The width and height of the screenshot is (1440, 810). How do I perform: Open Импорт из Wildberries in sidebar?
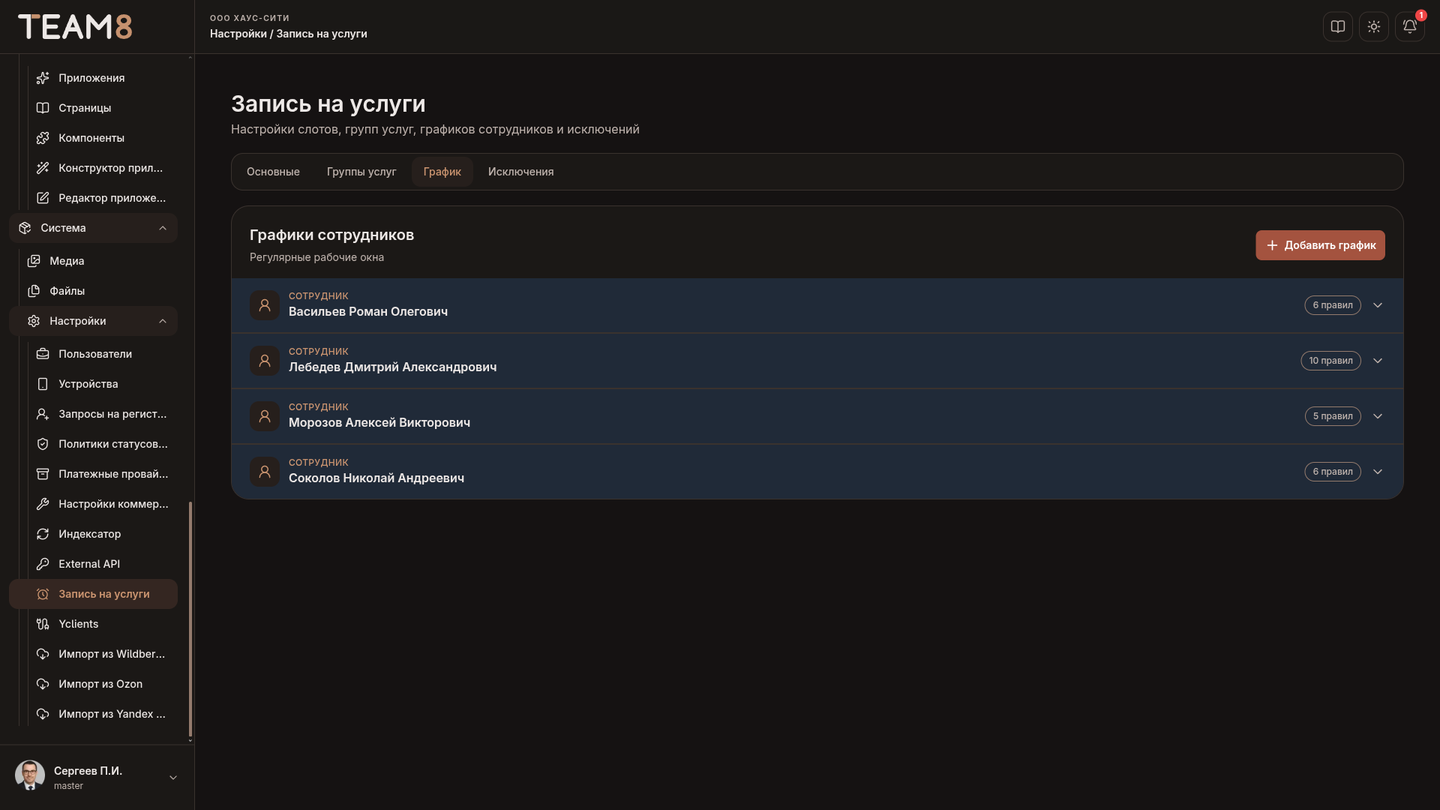pyautogui.click(x=103, y=654)
